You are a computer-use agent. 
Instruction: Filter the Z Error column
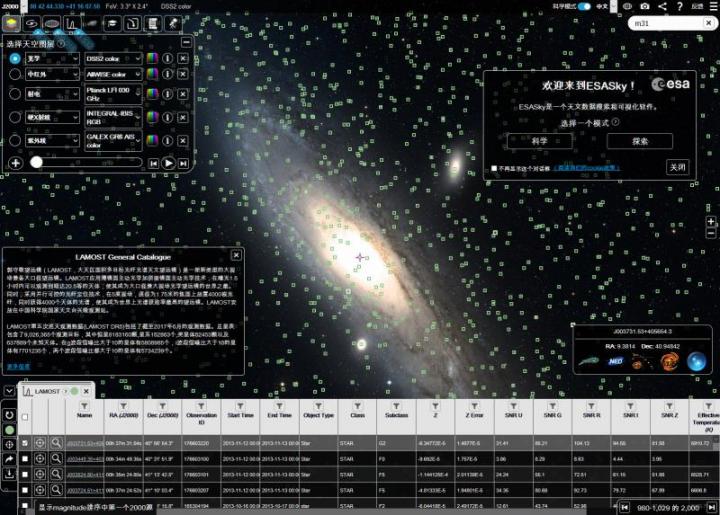[x=474, y=406]
